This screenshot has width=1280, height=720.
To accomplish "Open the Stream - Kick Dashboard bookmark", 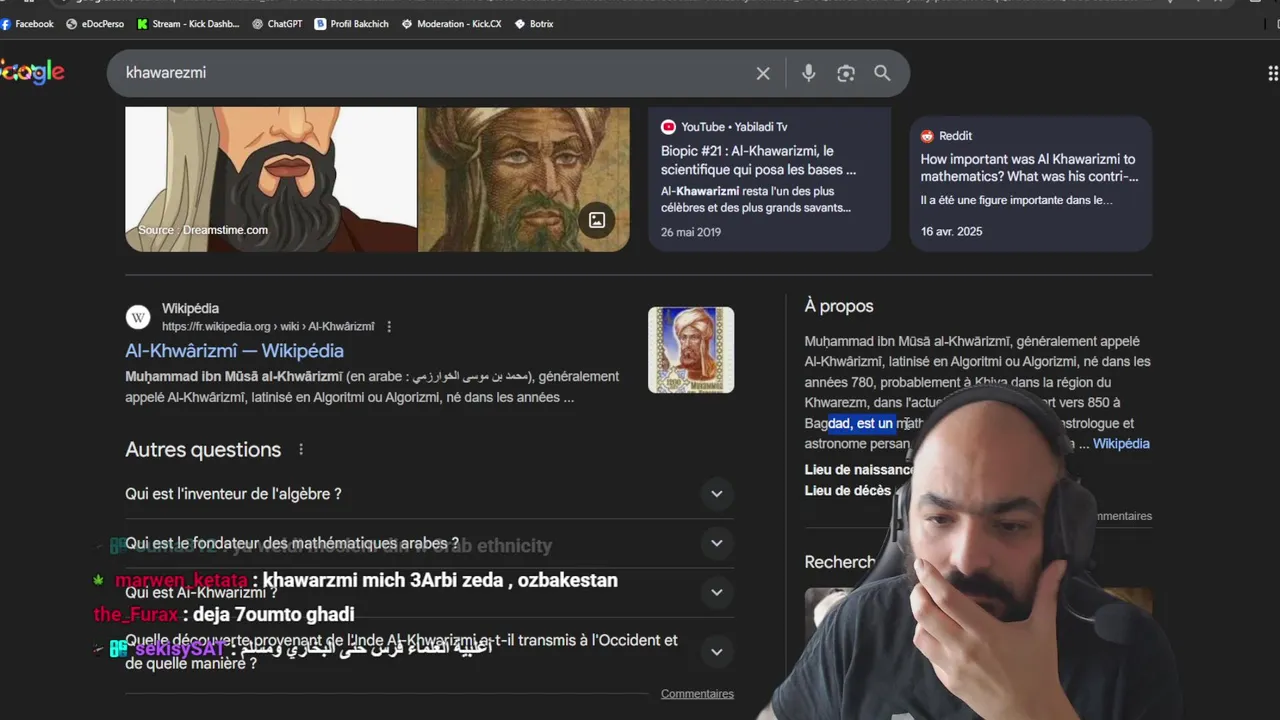I will click(x=188, y=23).
